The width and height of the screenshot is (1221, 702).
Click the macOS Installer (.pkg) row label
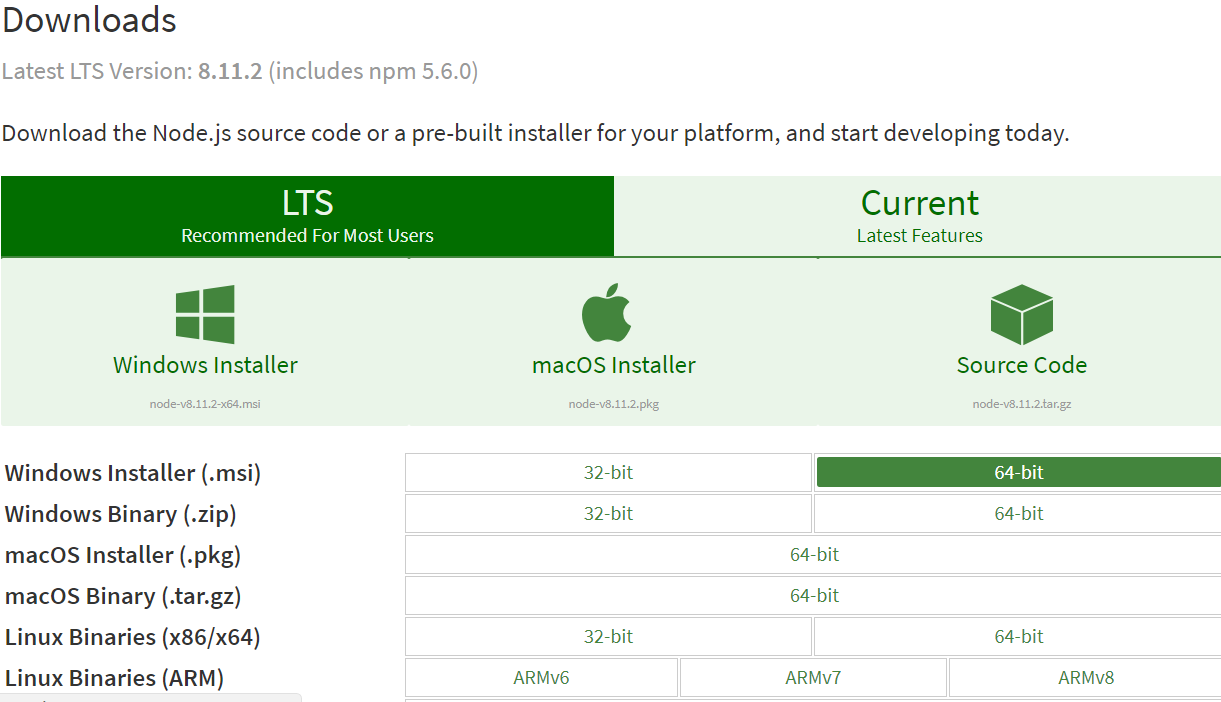click(123, 555)
